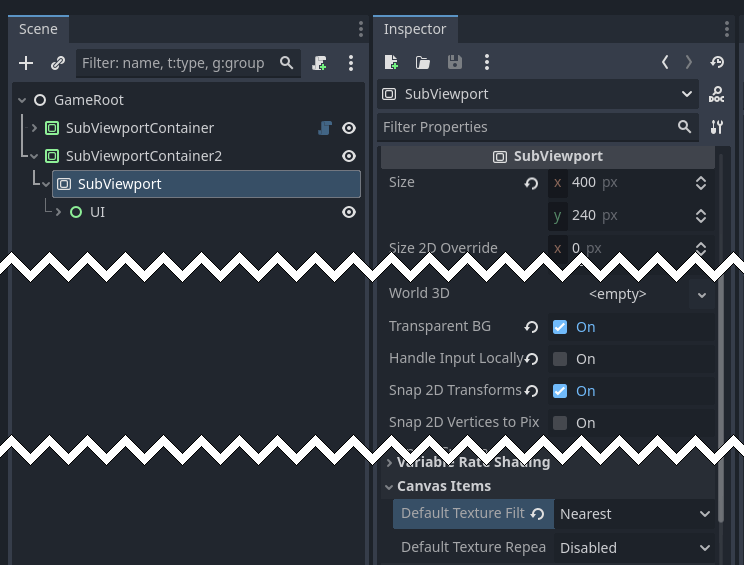Attach a script to selected node

319,63
